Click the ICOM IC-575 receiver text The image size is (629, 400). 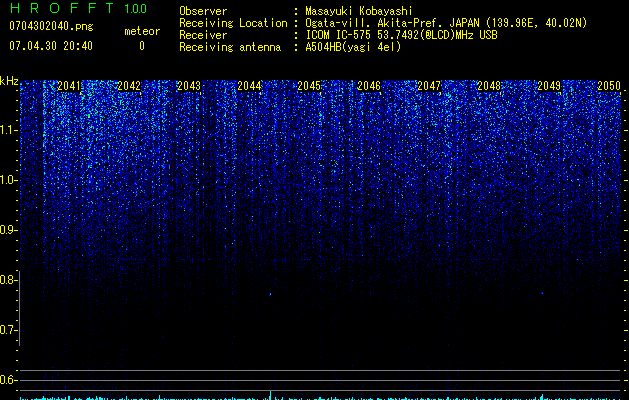401,35
